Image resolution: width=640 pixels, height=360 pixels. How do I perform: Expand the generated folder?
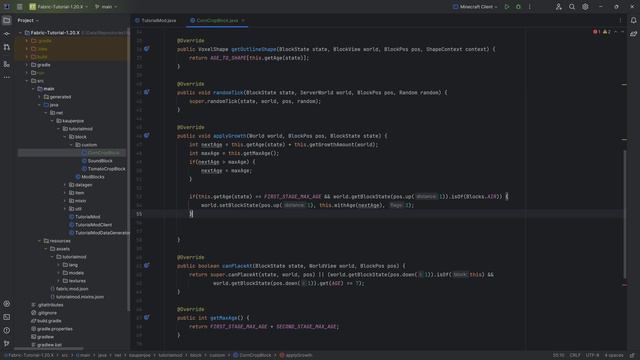(40, 97)
